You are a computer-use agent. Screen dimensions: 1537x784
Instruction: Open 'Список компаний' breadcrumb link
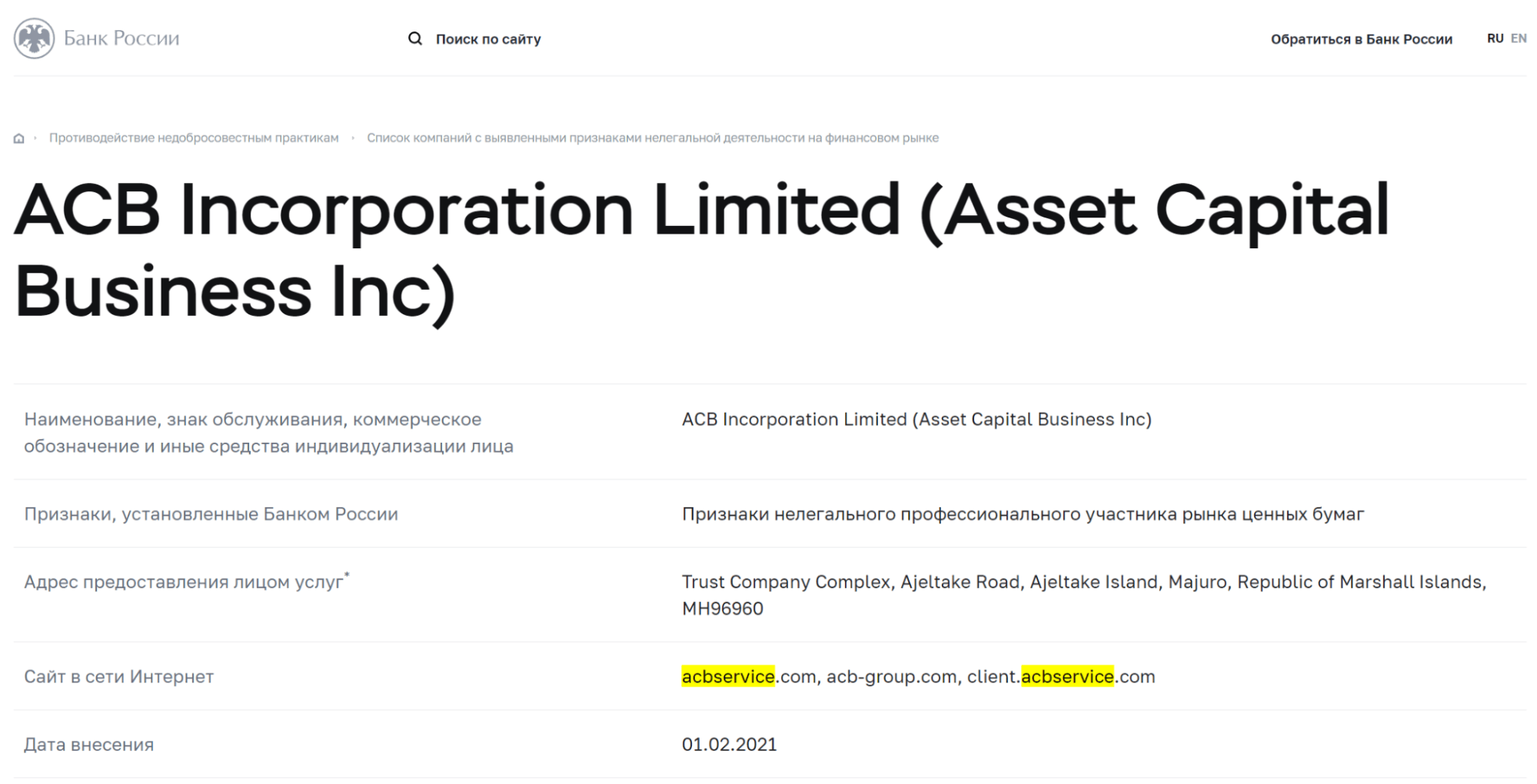click(x=652, y=138)
